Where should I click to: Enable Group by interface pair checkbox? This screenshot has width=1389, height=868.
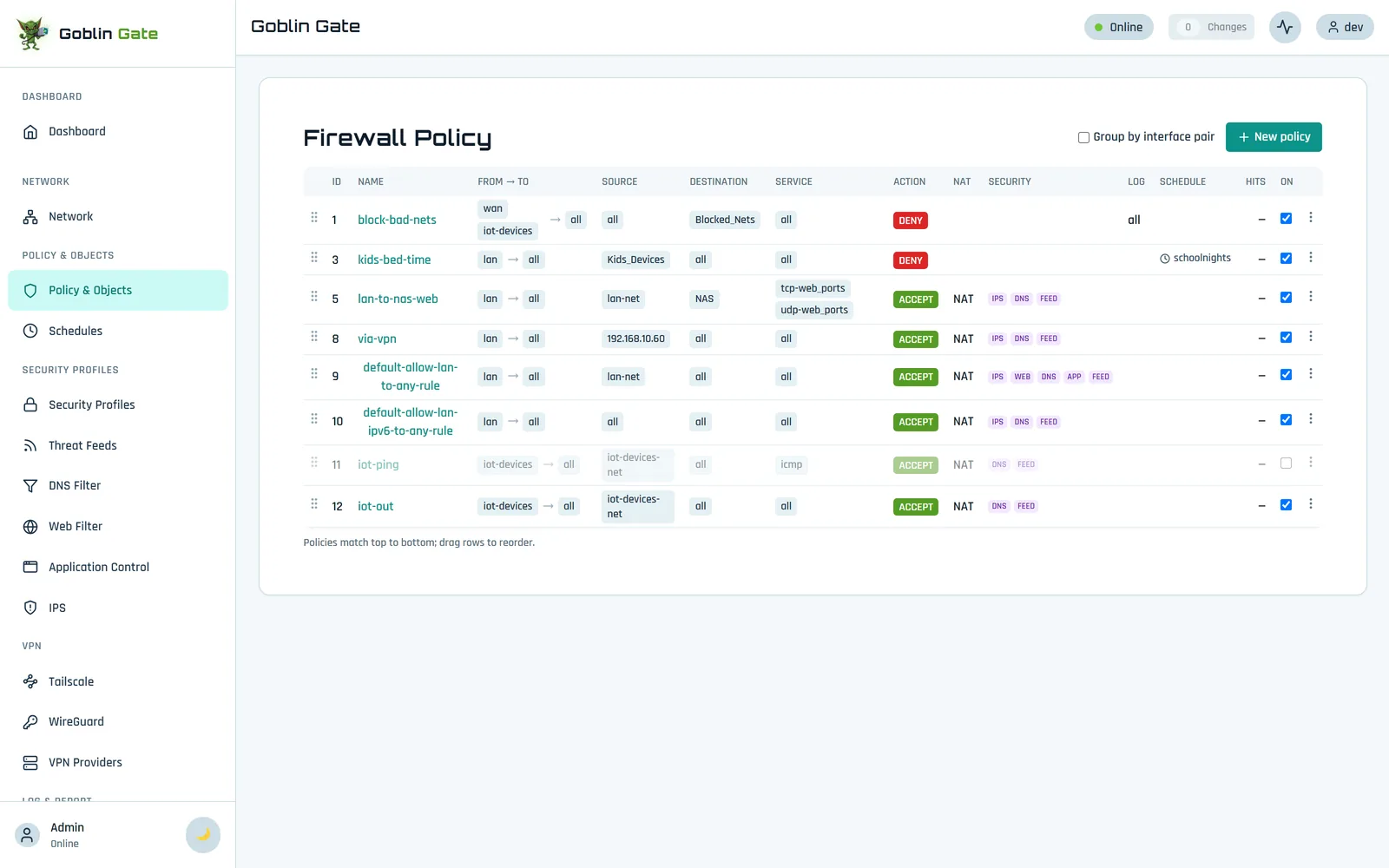click(x=1083, y=137)
